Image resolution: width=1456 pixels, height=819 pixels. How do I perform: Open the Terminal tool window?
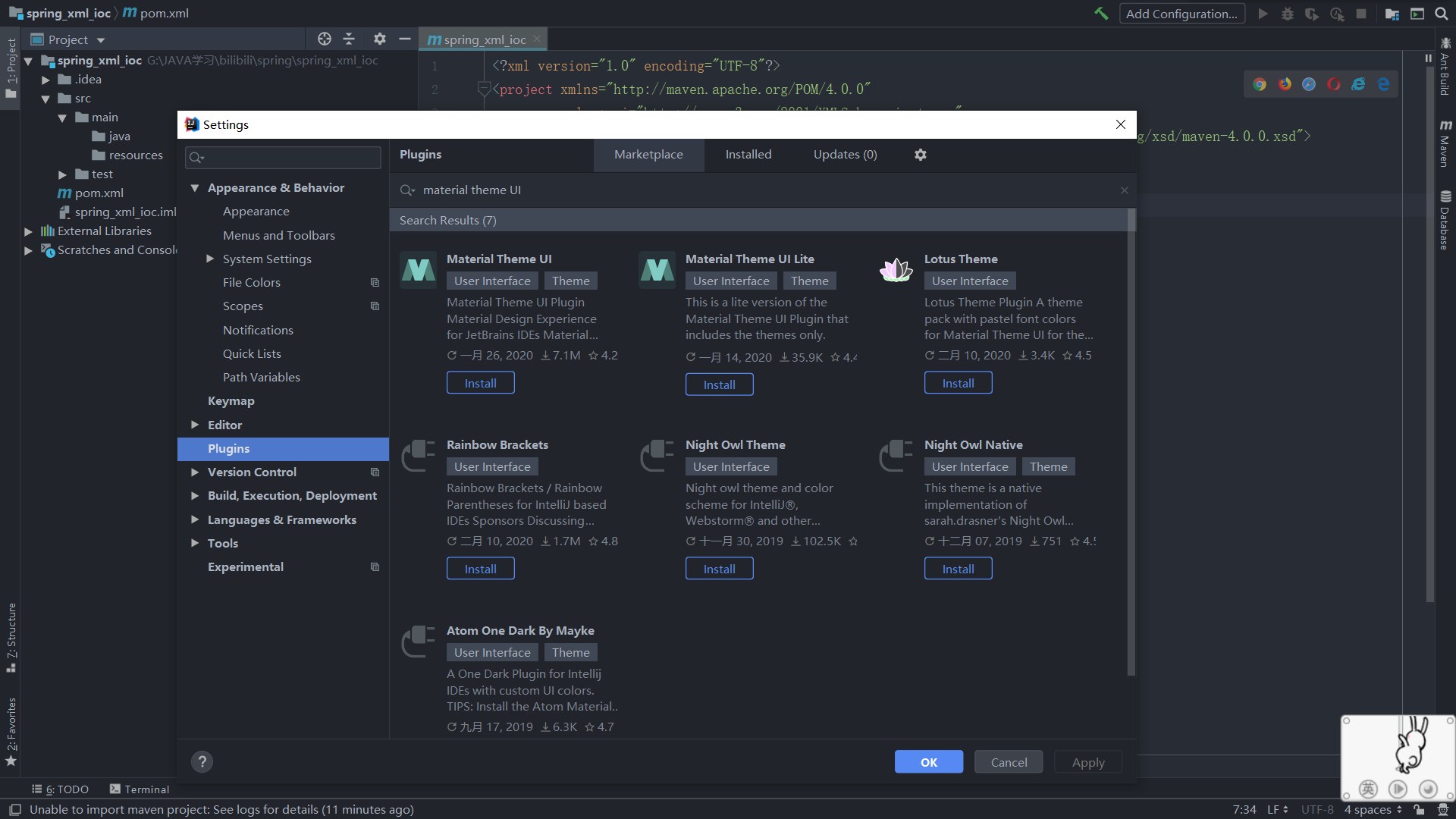pos(140,789)
